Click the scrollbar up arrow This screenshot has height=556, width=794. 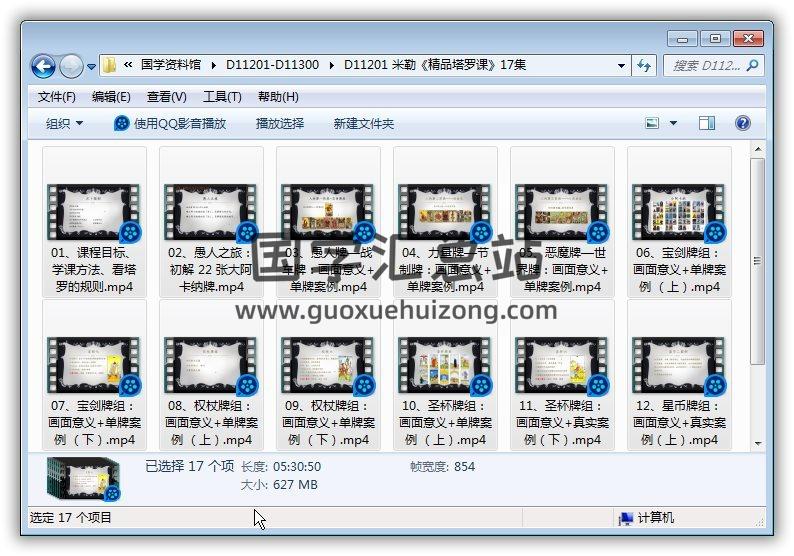pos(758,149)
